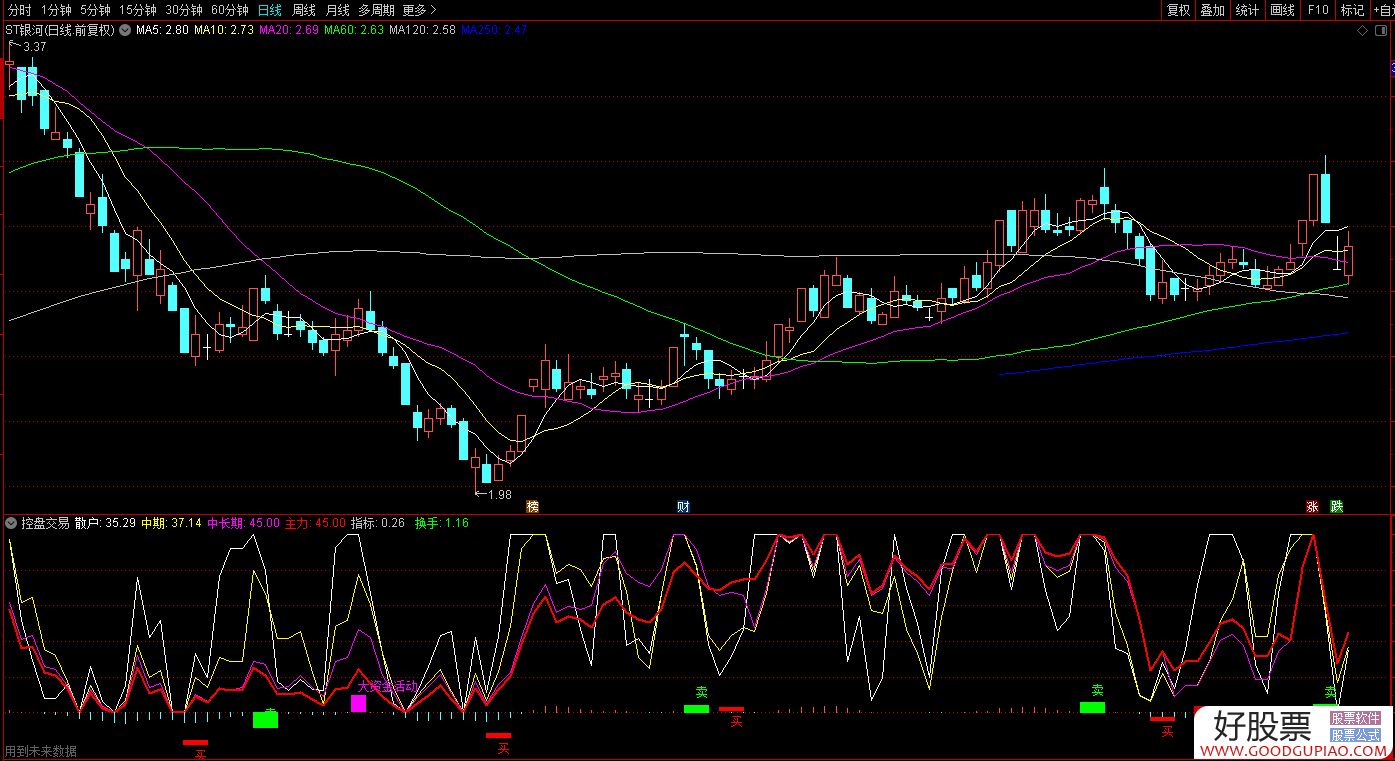The image size is (1395, 761).
Task: Expand the ST银河 main chart indicator dropdown
Action: [x=124, y=30]
